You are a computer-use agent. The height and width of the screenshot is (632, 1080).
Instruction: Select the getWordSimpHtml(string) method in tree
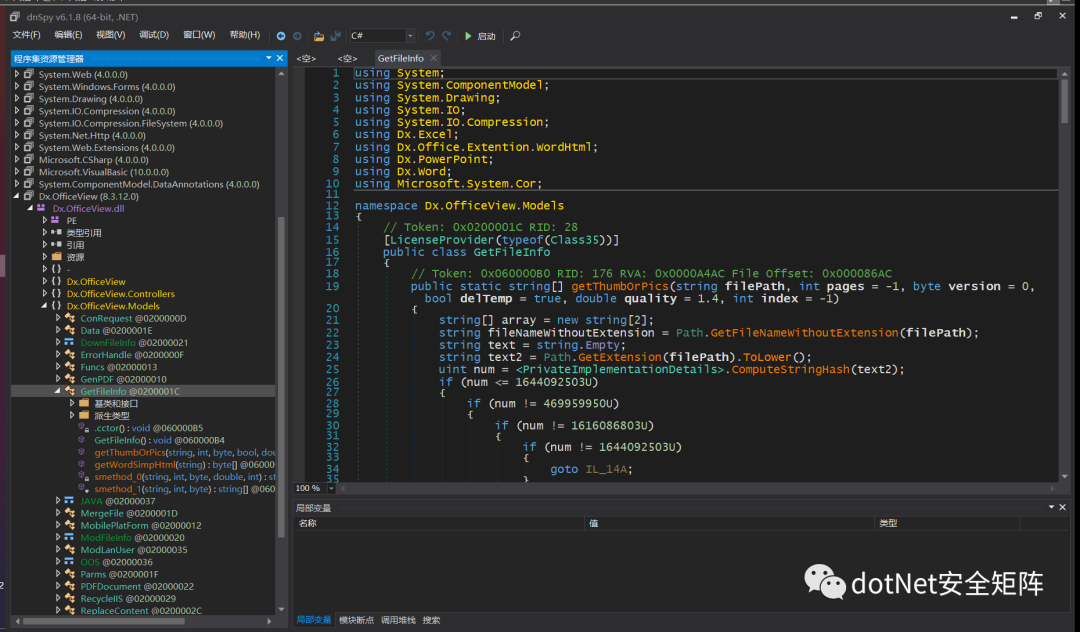click(x=185, y=465)
